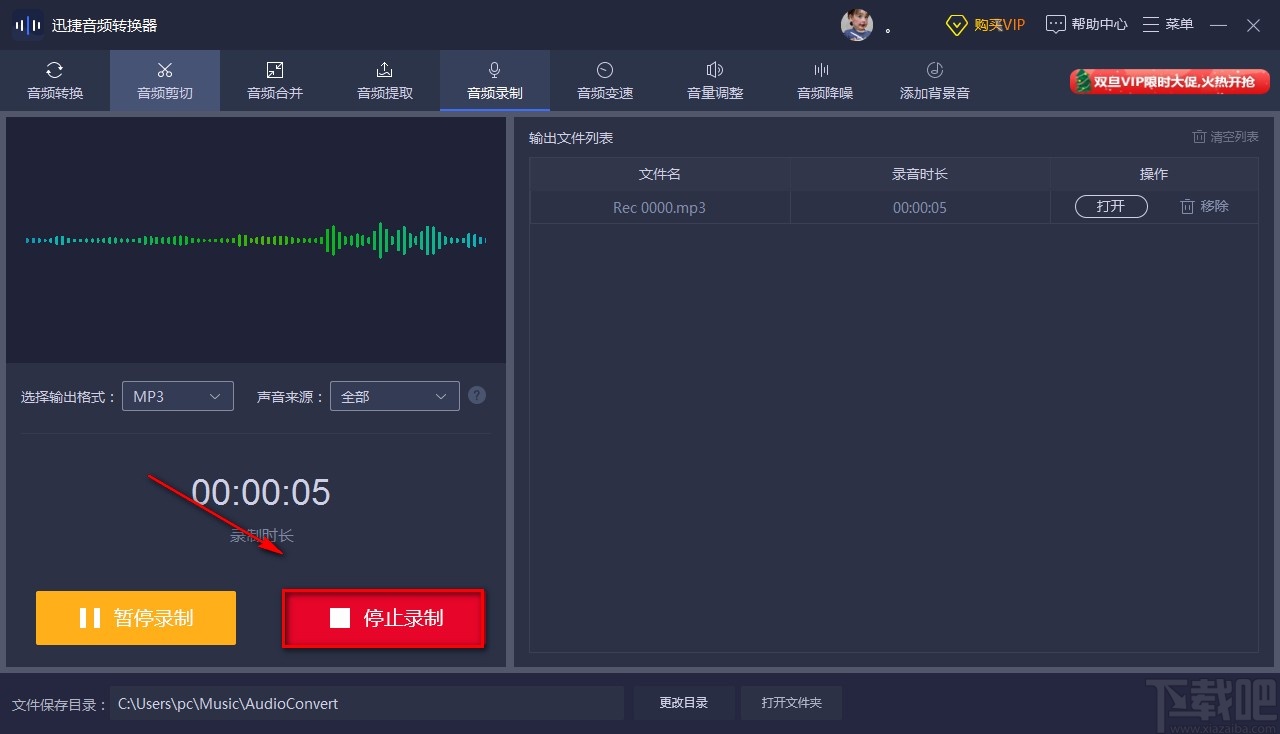This screenshot has width=1280, height=734.
Task: Open the 音频提取 extraction tool
Action: click(x=384, y=80)
